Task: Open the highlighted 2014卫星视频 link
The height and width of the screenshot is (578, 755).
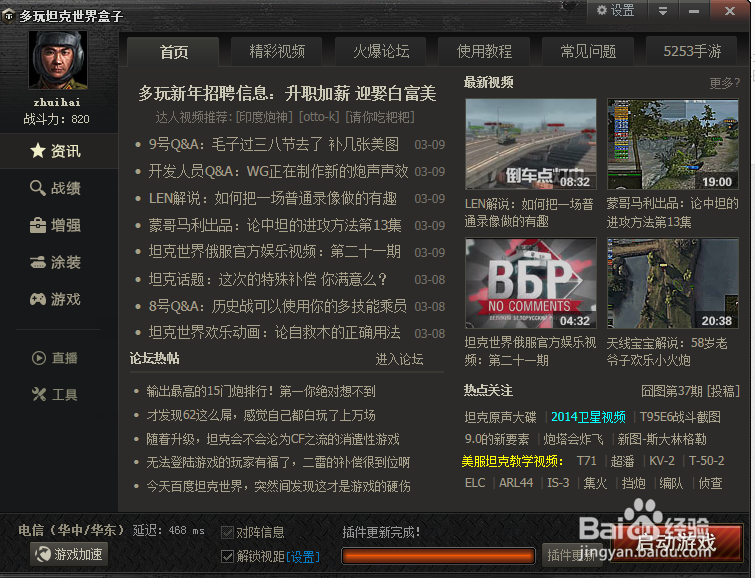Action: 588,417
